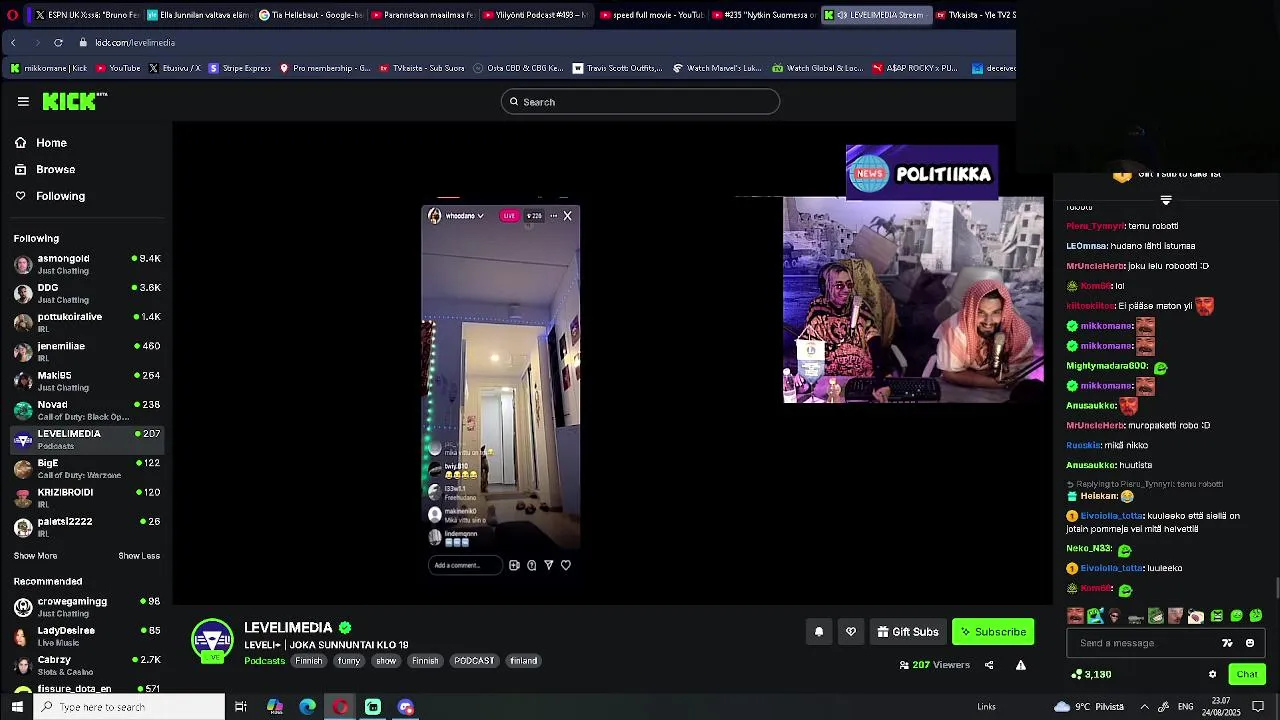Open crowegaminggg recommended channel
Image resolution: width=1280 pixels, height=720 pixels.
[x=87, y=607]
